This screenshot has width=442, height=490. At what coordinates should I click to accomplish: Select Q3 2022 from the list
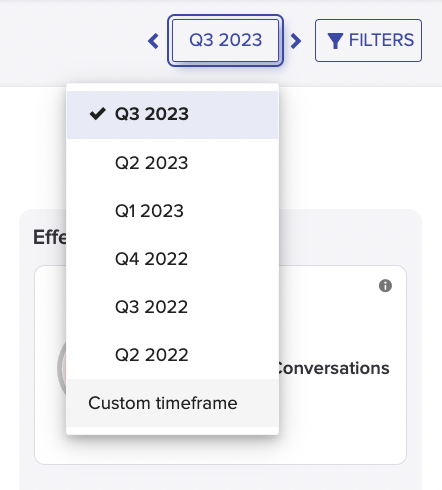(x=172, y=307)
